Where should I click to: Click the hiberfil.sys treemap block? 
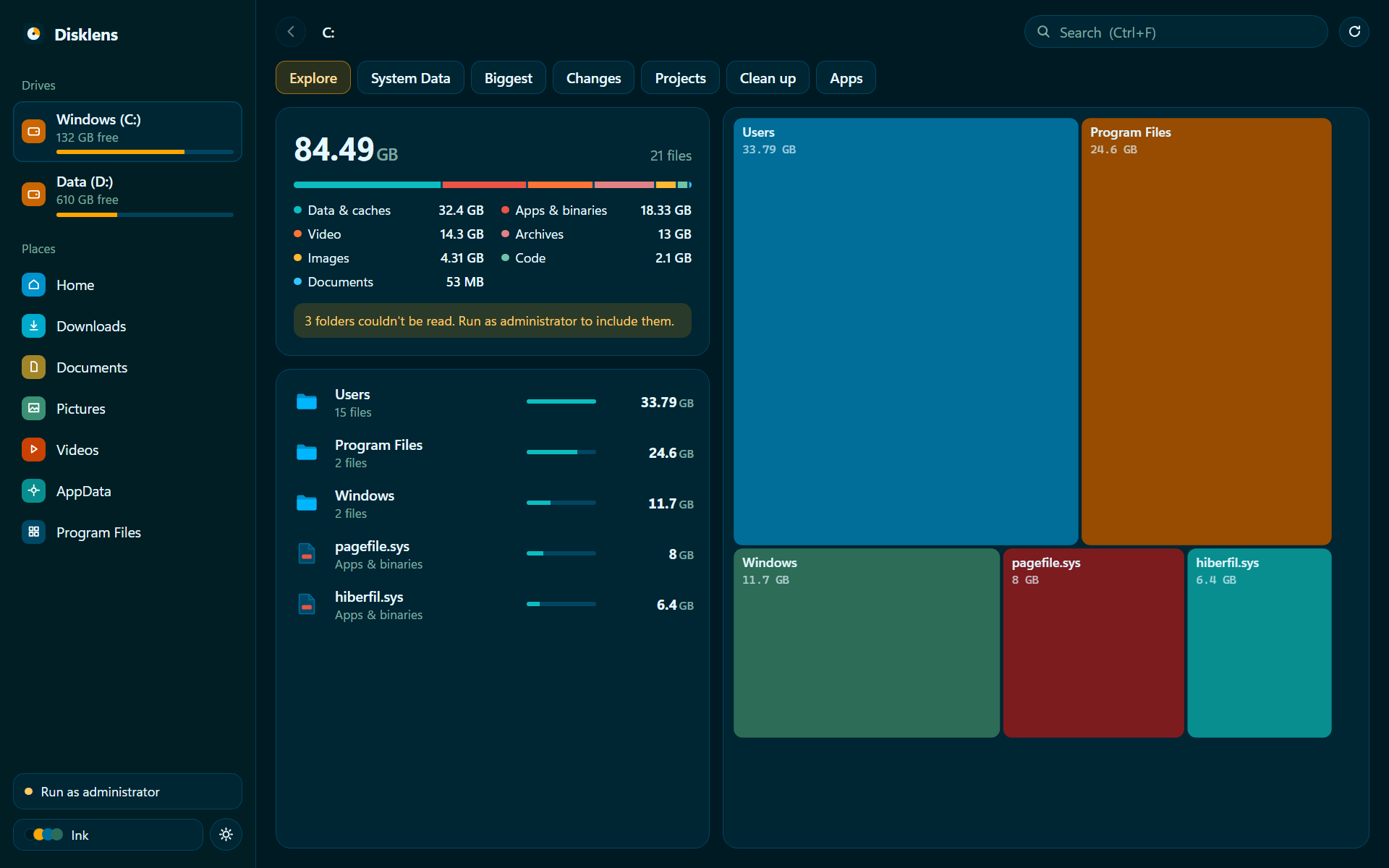pyautogui.click(x=1259, y=643)
